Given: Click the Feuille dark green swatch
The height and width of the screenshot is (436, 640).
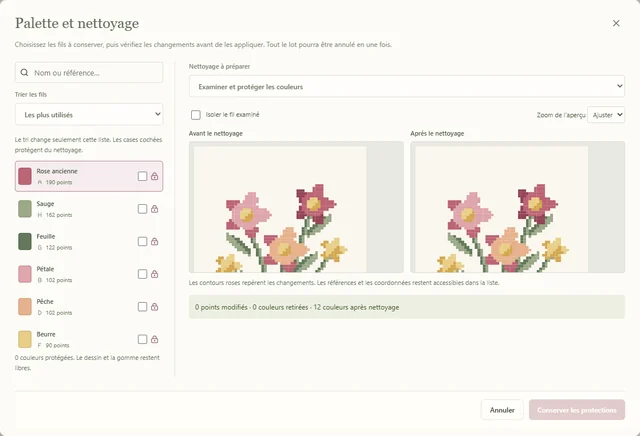Looking at the screenshot, I should (x=25, y=242).
